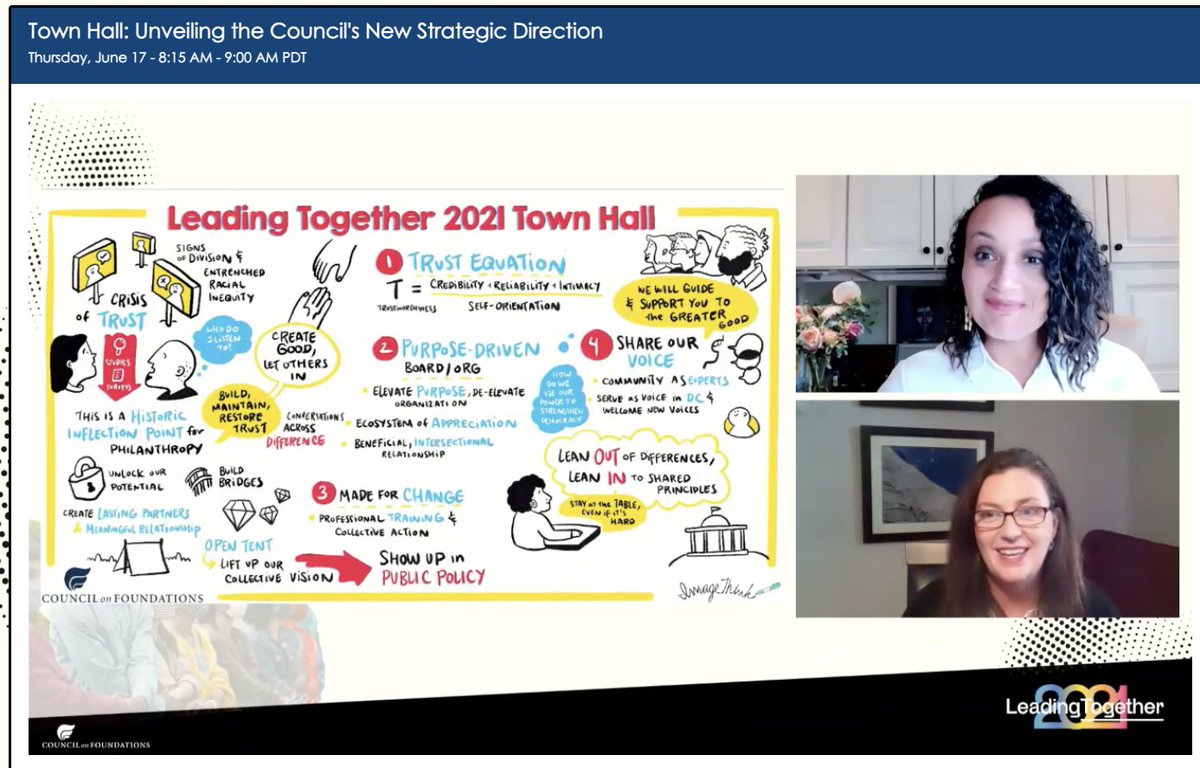Click the Council on Foundations logo on the slide
Screen dimensions: 1200x768
point(120,586)
